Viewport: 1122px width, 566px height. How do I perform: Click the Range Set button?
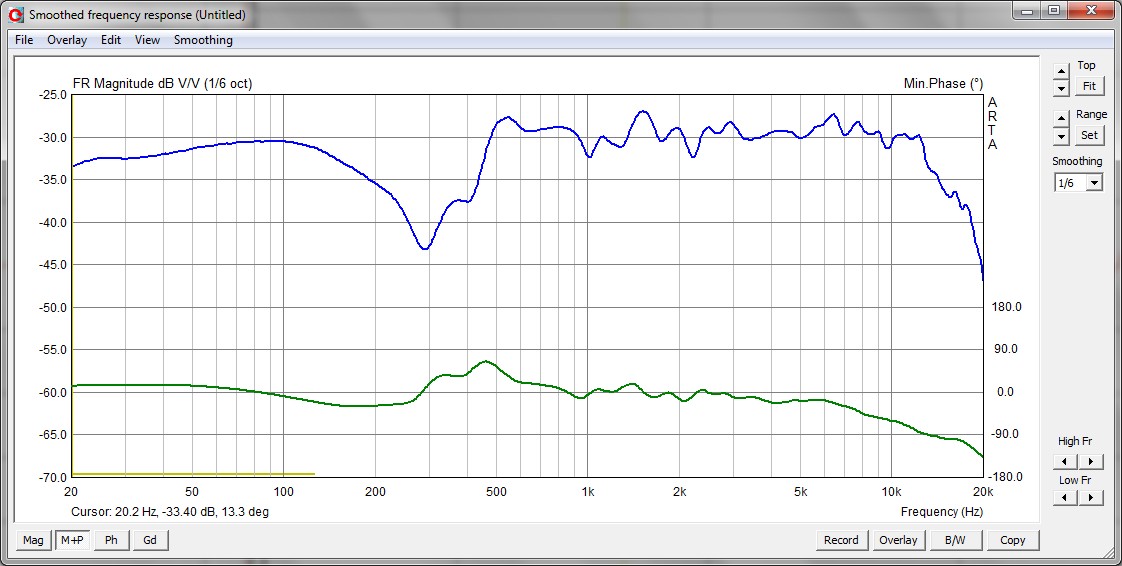point(1089,135)
